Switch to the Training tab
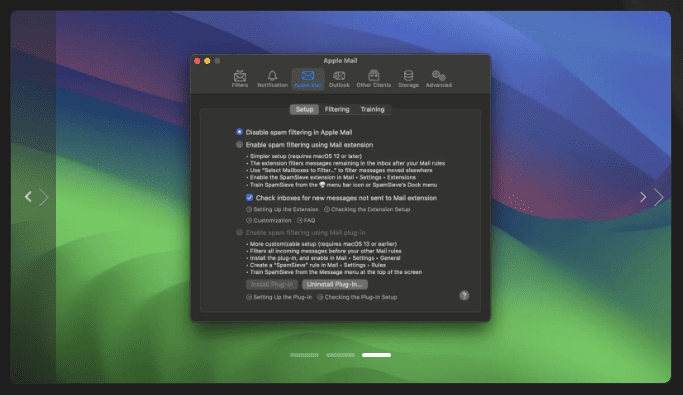The height and width of the screenshot is (395, 683). (372, 109)
